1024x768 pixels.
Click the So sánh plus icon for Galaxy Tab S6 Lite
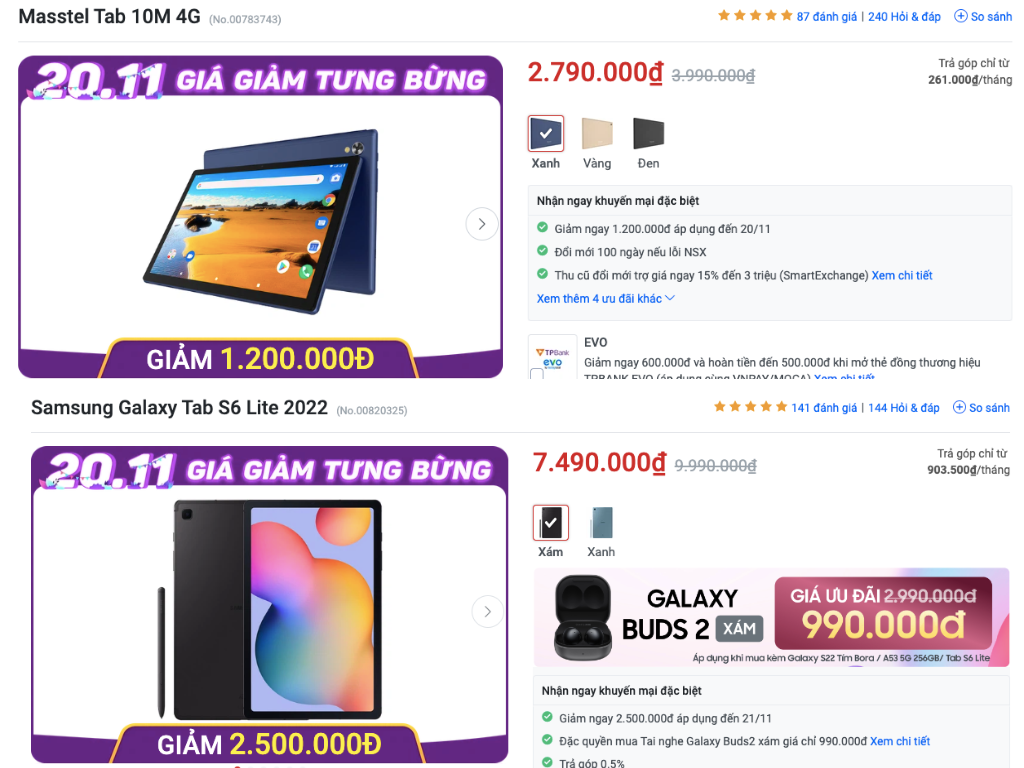tap(959, 408)
